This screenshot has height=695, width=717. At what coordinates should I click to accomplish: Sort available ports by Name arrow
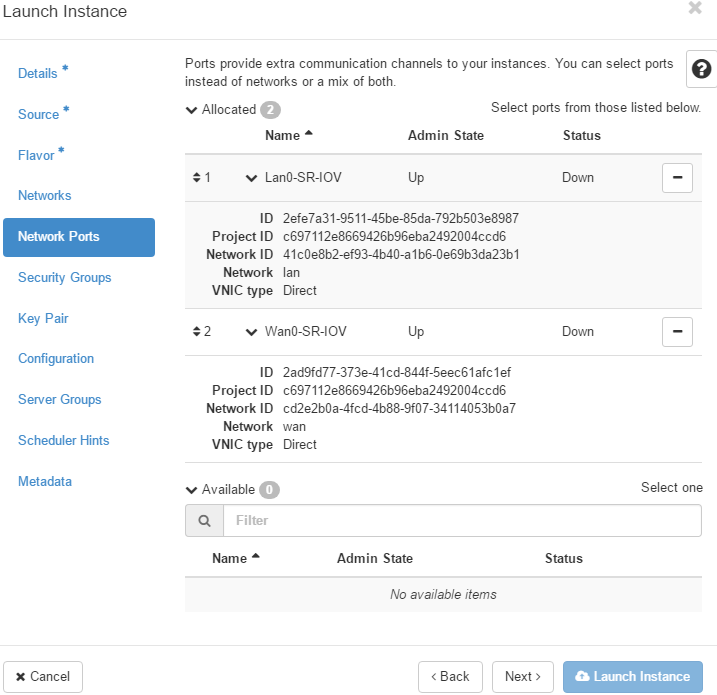tap(256, 556)
